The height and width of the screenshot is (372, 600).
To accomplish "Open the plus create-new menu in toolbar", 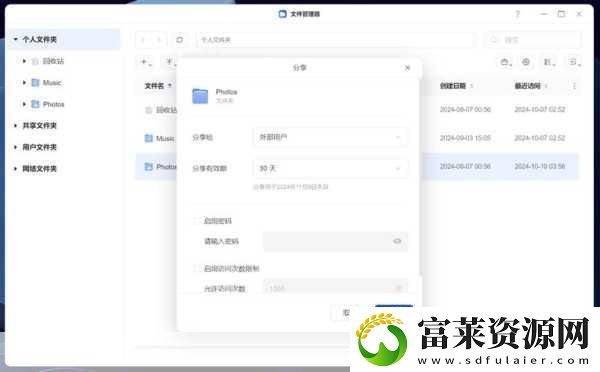I will [146, 62].
